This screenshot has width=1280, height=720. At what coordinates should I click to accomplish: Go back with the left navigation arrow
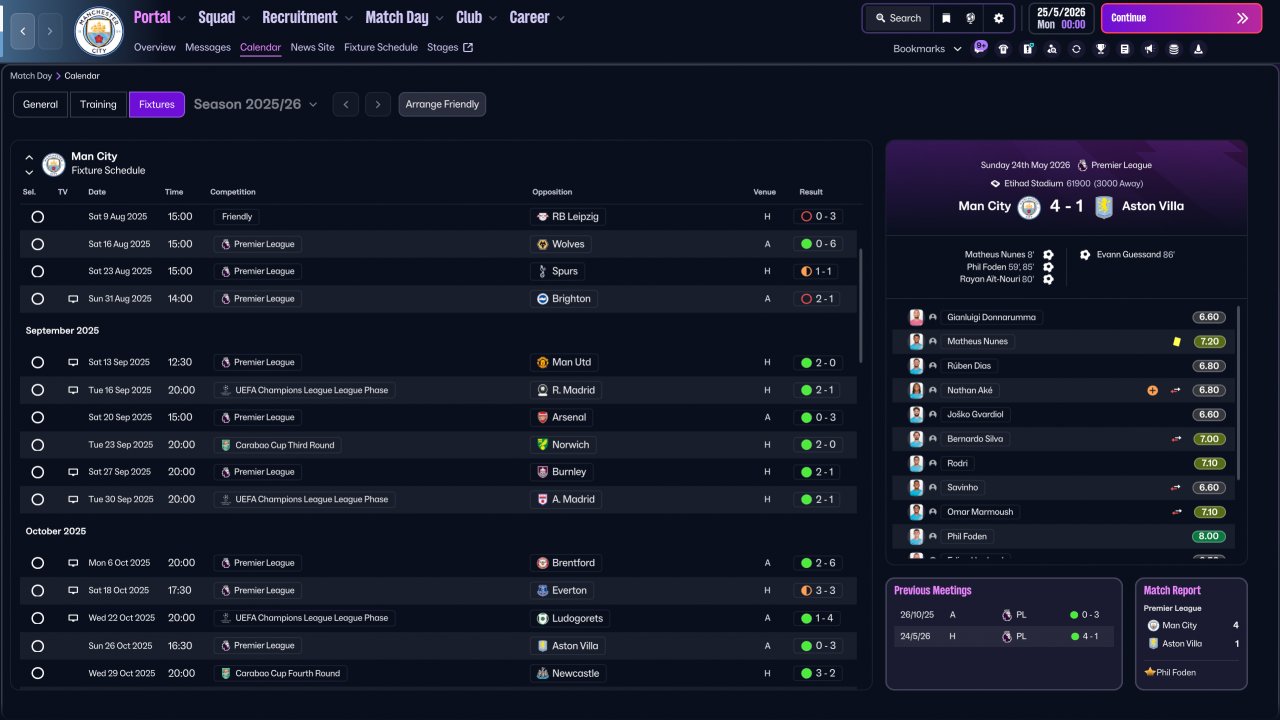pyautogui.click(x=23, y=31)
